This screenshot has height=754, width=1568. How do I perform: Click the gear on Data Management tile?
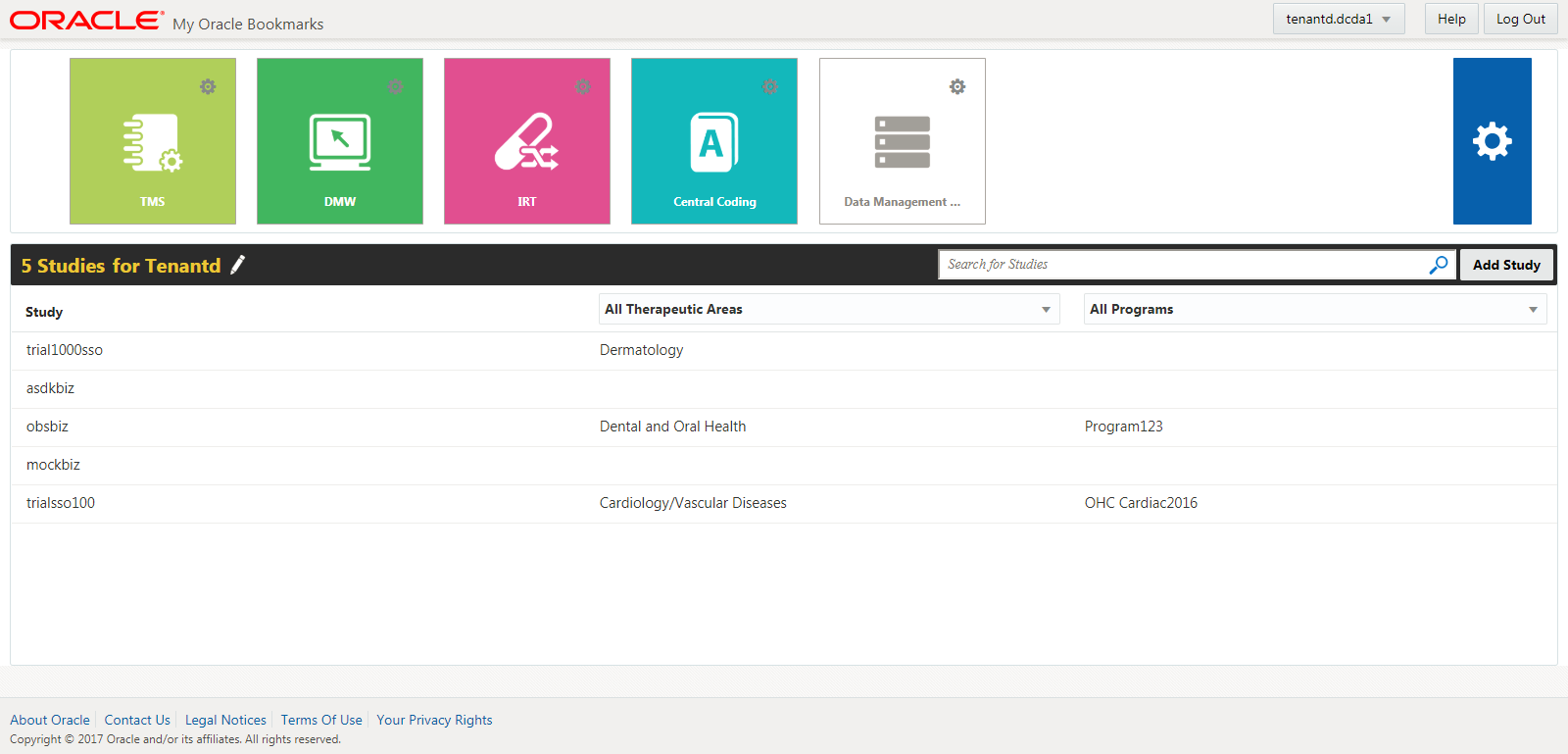[957, 86]
